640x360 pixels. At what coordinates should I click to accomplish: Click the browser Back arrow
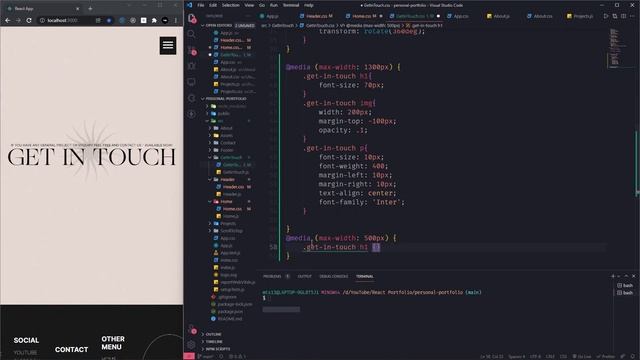(x=8, y=20)
